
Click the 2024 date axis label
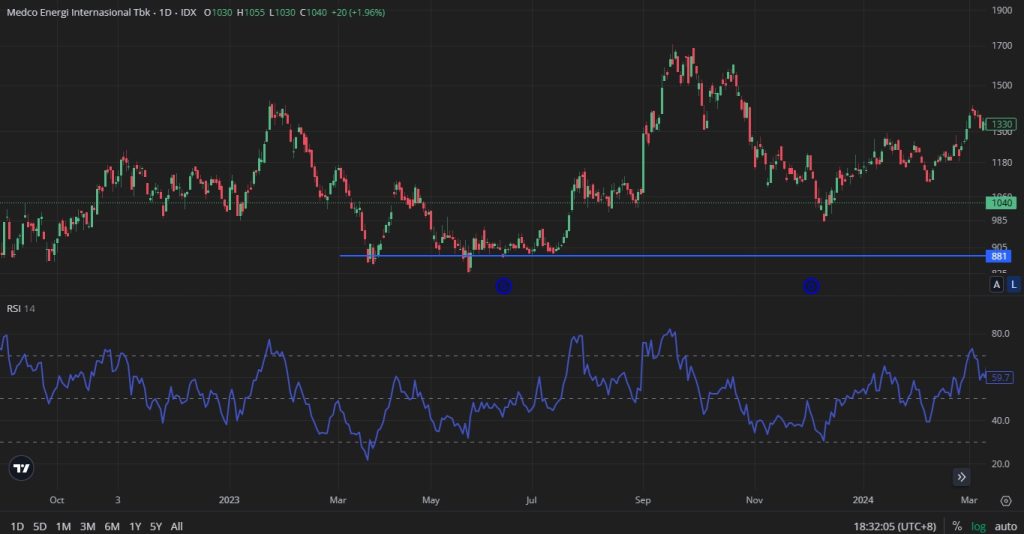[x=863, y=500]
